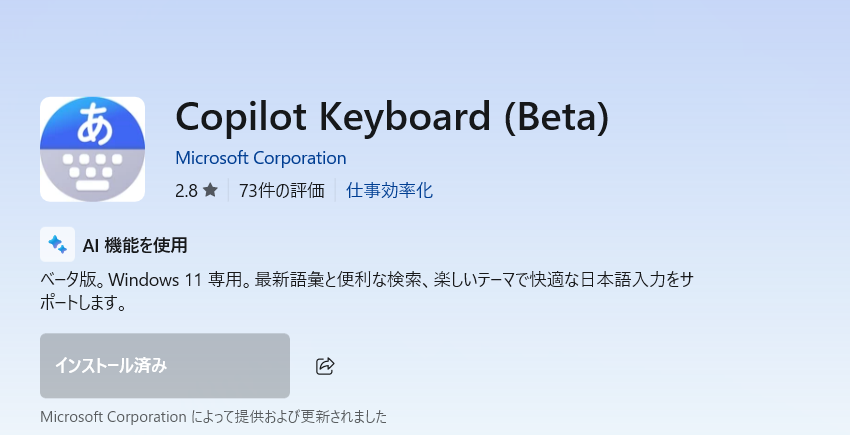
Task: Click the keyboard graphic in the app logo
Action: tap(92, 170)
